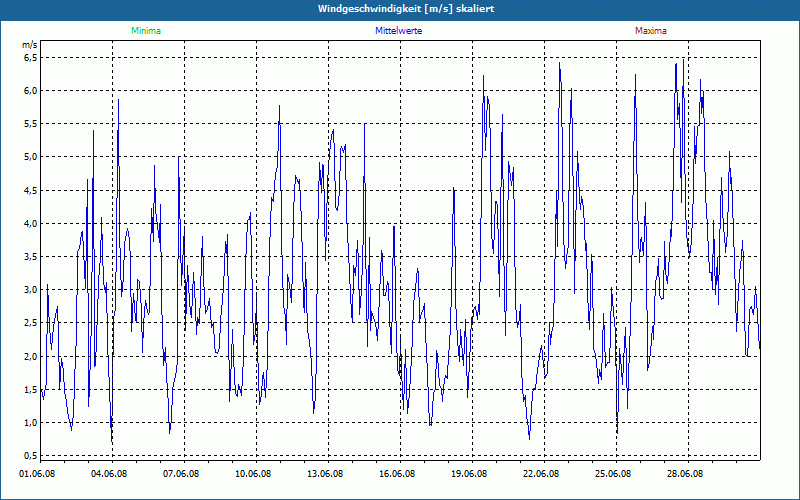The image size is (800, 500).
Task: Click the chart title Windgeschwindigkeit [m/s] skaliert
Action: point(406,9)
